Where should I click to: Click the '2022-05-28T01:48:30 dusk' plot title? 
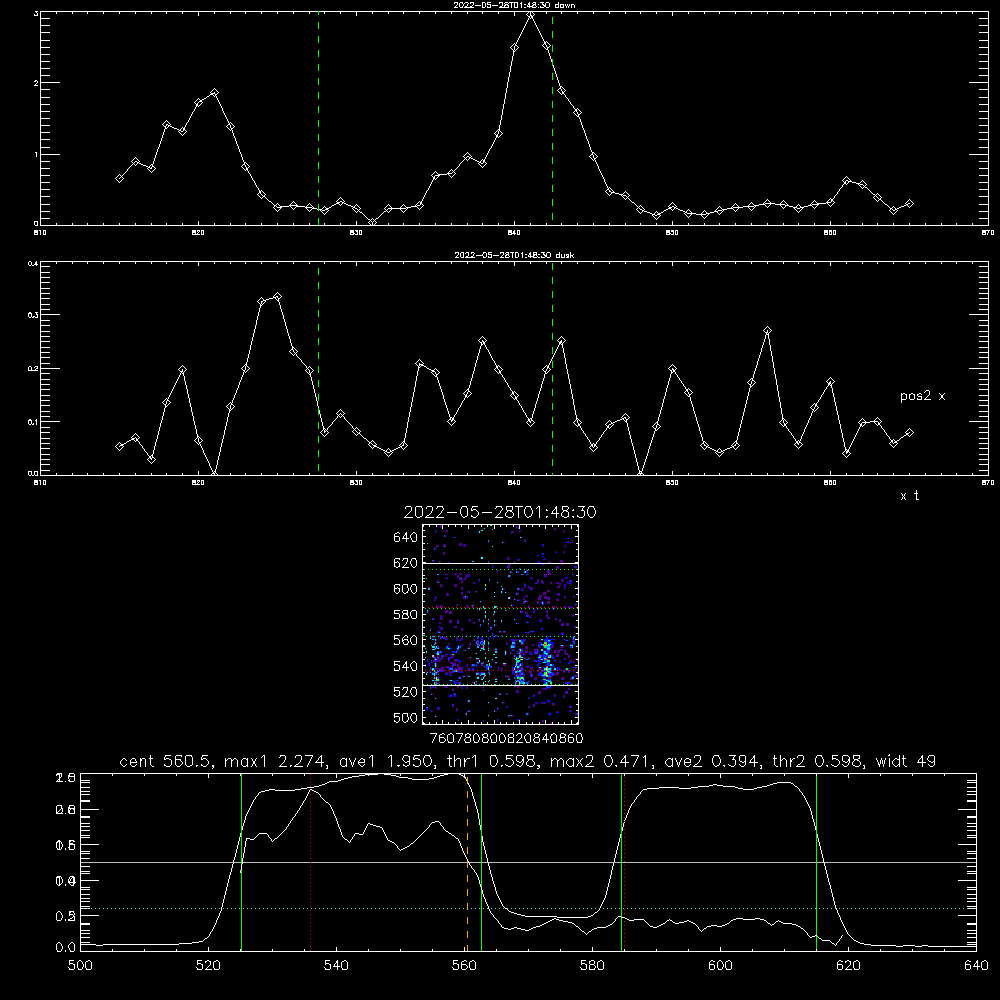pos(513,255)
